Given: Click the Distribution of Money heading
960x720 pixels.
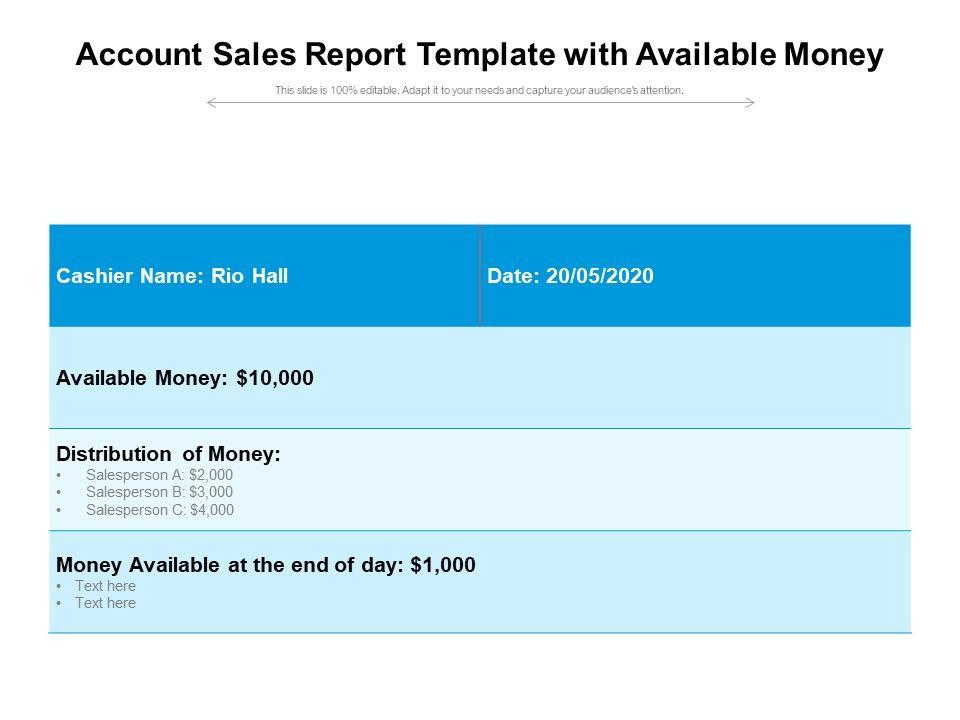Looking at the screenshot, I should click(x=169, y=454).
